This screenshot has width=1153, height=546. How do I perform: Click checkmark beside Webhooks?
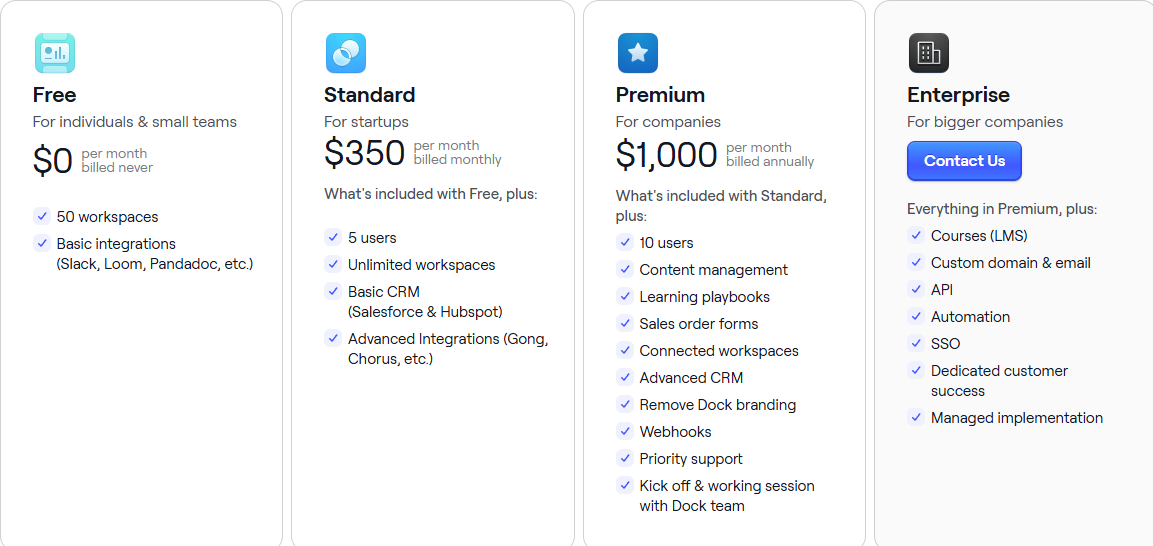625,431
